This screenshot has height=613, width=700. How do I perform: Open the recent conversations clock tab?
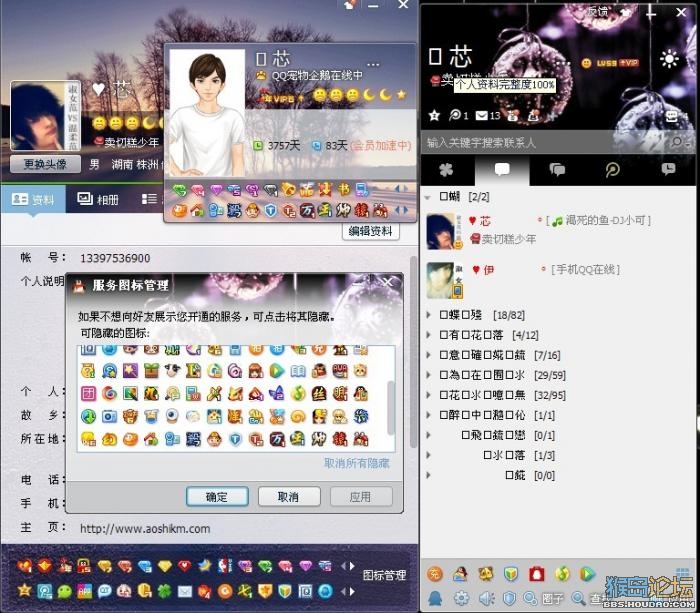click(668, 170)
